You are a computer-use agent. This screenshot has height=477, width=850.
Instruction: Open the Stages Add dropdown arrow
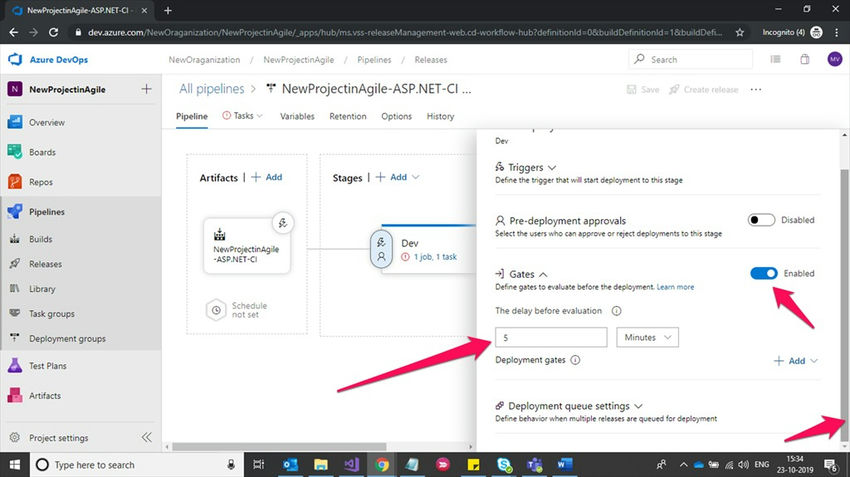(416, 177)
